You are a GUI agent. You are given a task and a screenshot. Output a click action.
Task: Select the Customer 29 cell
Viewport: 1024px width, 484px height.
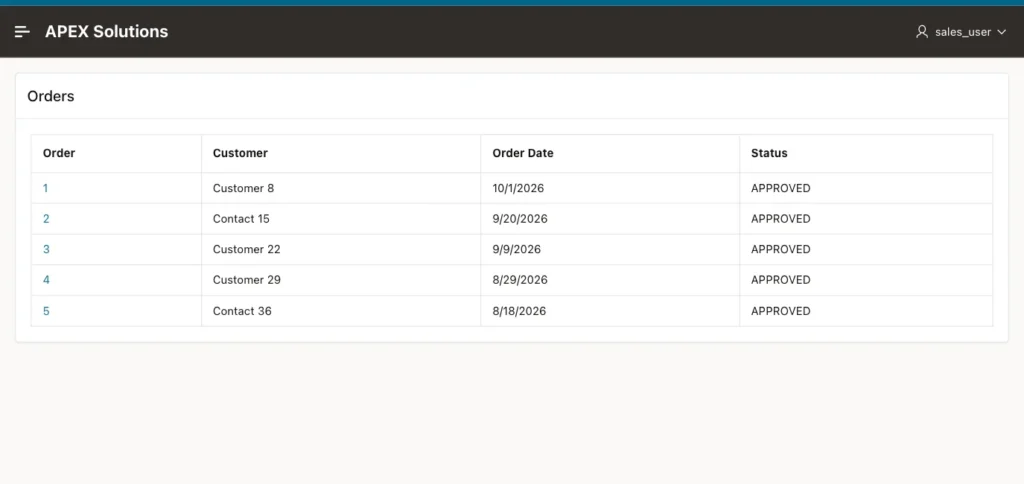pyautogui.click(x=247, y=280)
